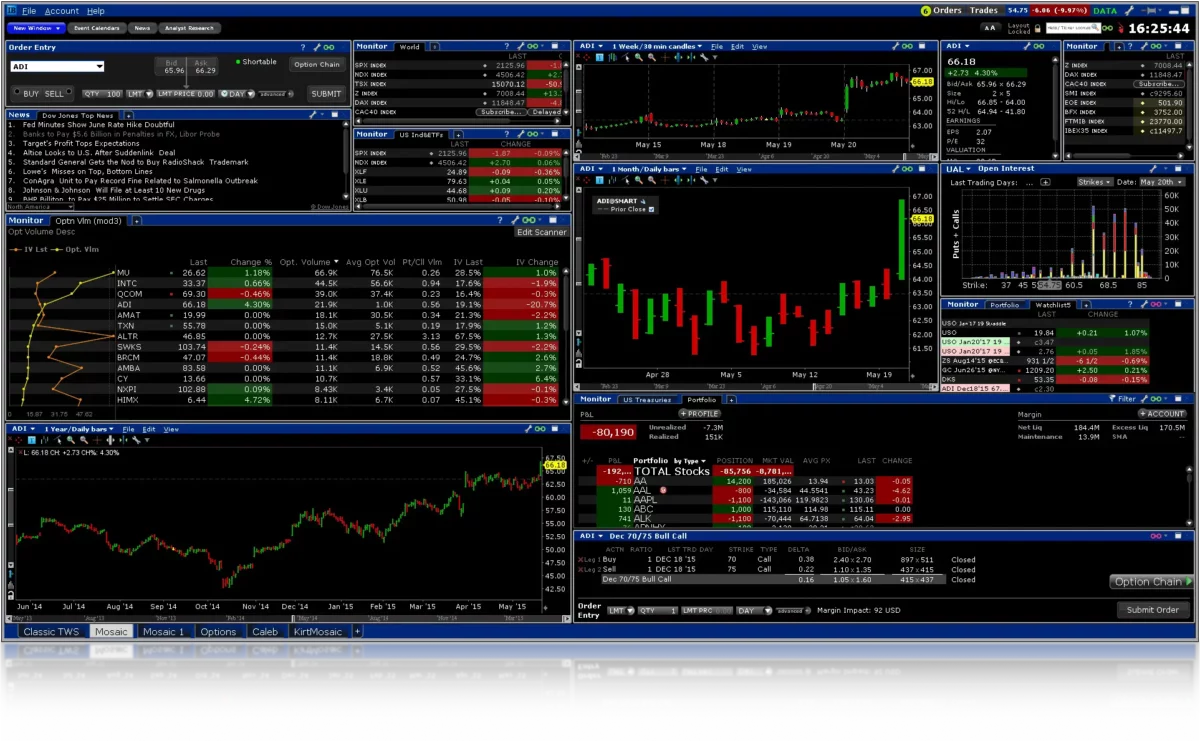
Task: Toggle the Prior Close checkbox on chart
Action: pyautogui.click(x=651, y=210)
